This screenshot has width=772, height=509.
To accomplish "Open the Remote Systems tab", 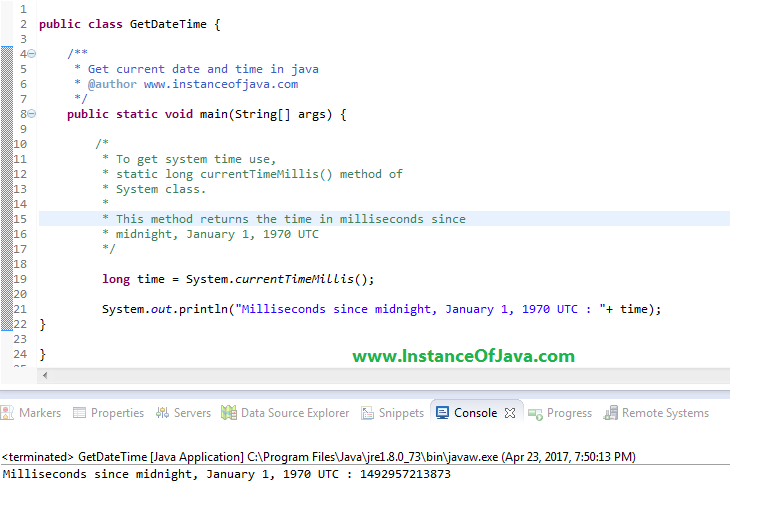I will 656,413.
